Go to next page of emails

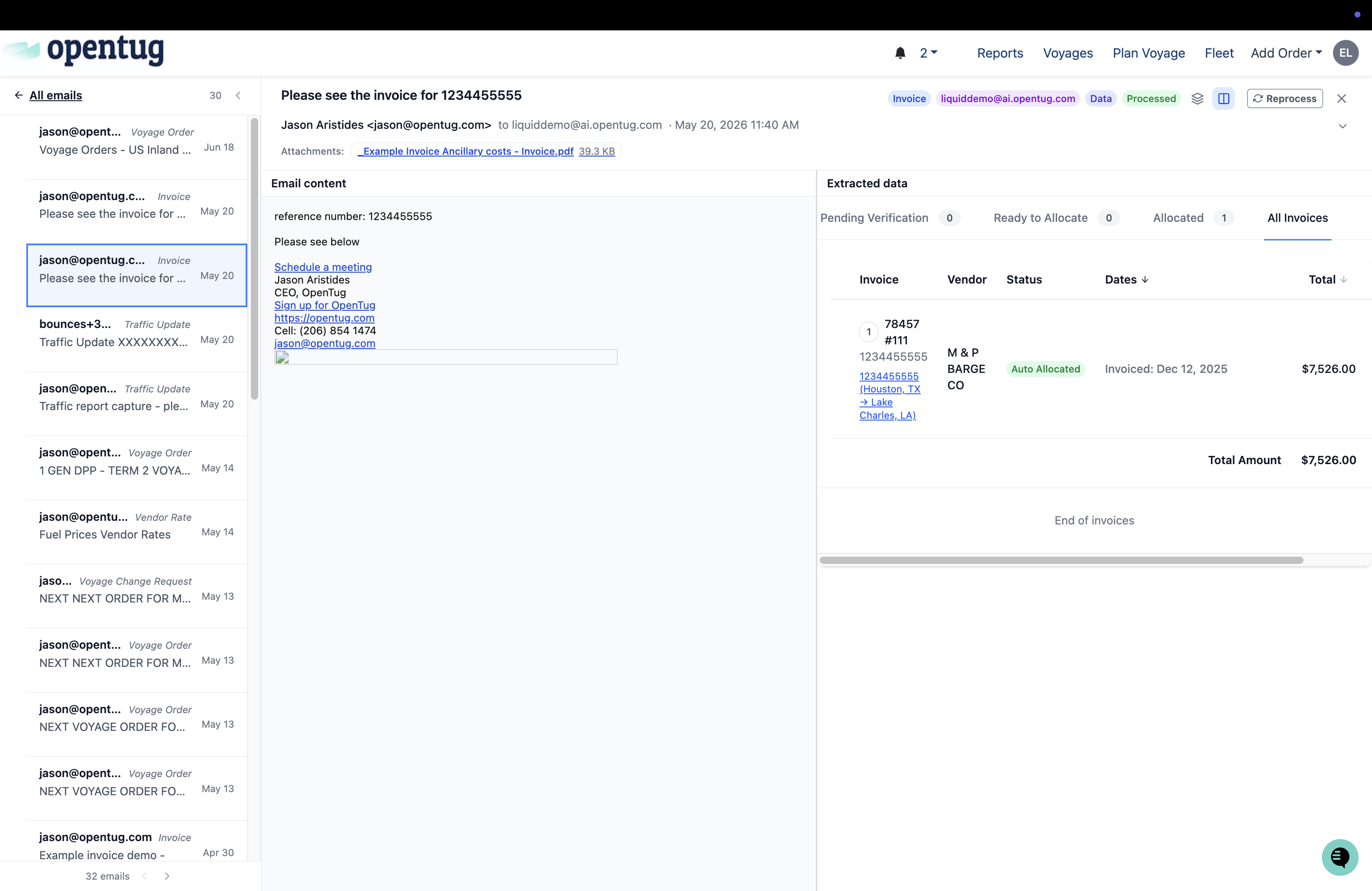point(167,876)
